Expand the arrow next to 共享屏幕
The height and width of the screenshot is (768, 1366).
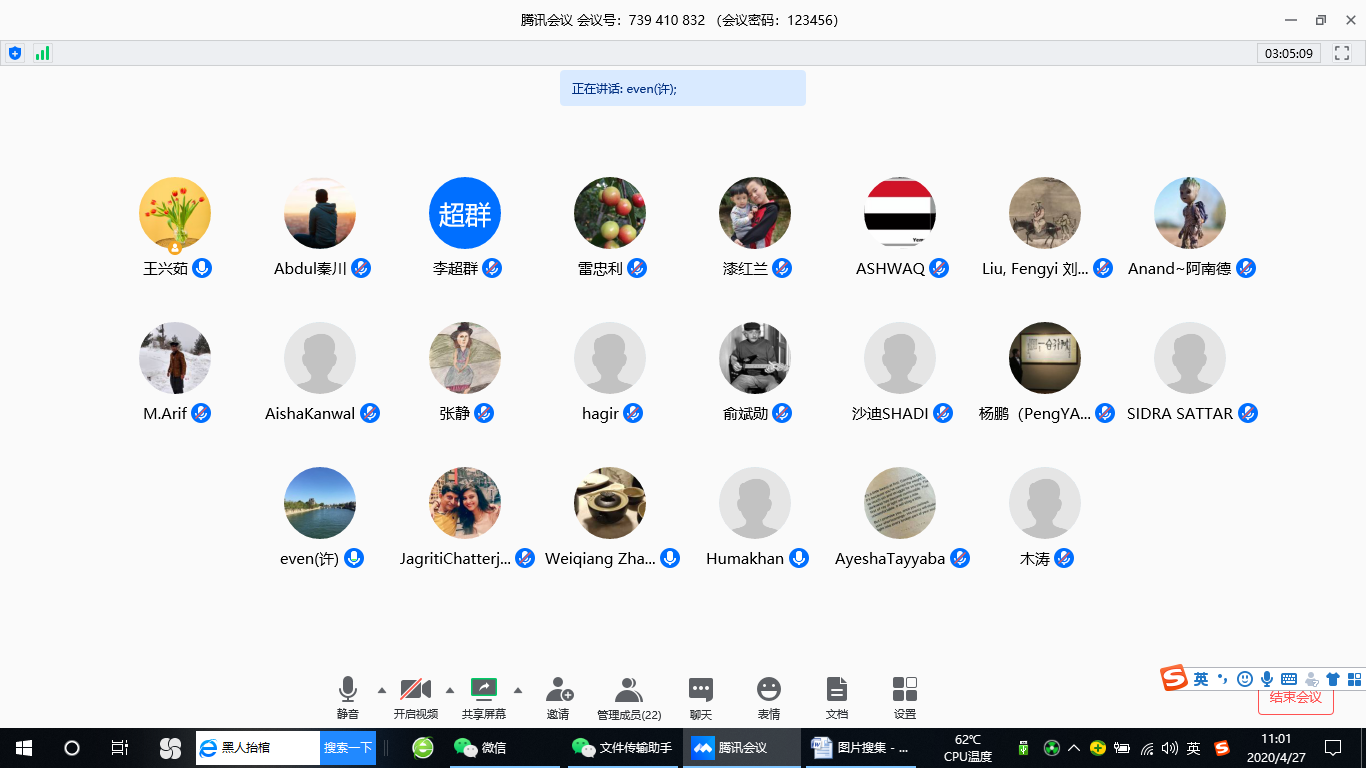pos(517,690)
